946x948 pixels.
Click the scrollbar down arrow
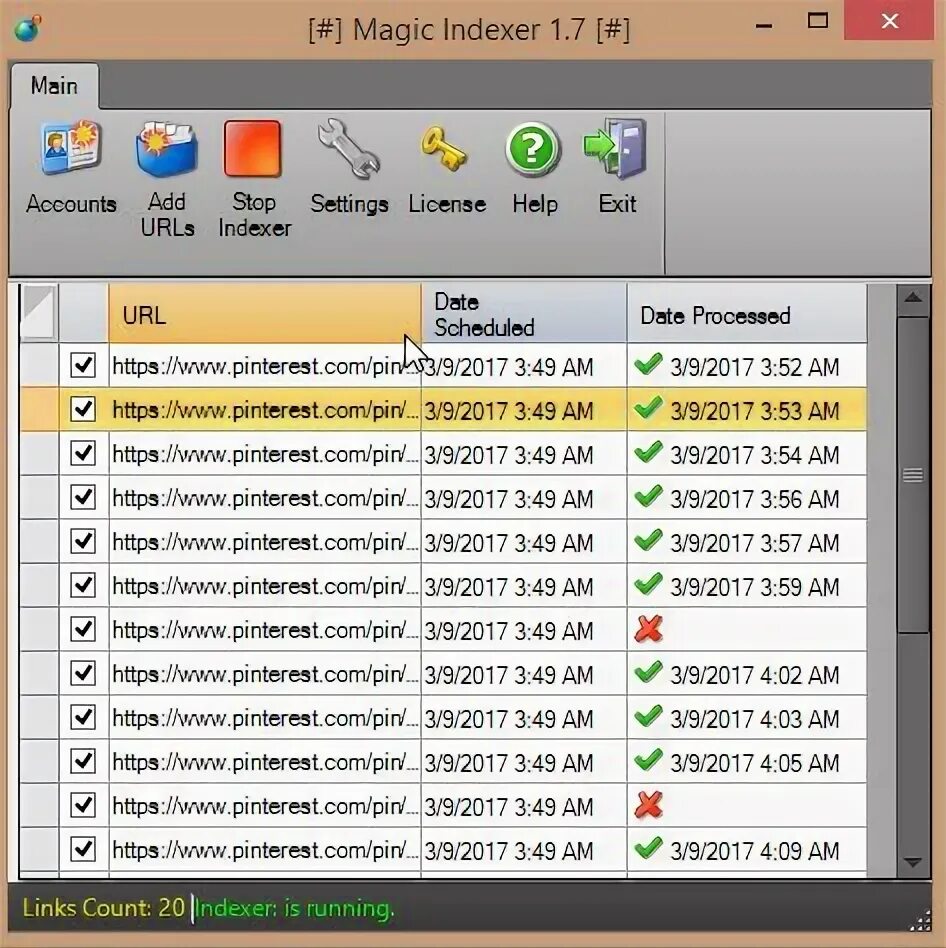point(914,860)
